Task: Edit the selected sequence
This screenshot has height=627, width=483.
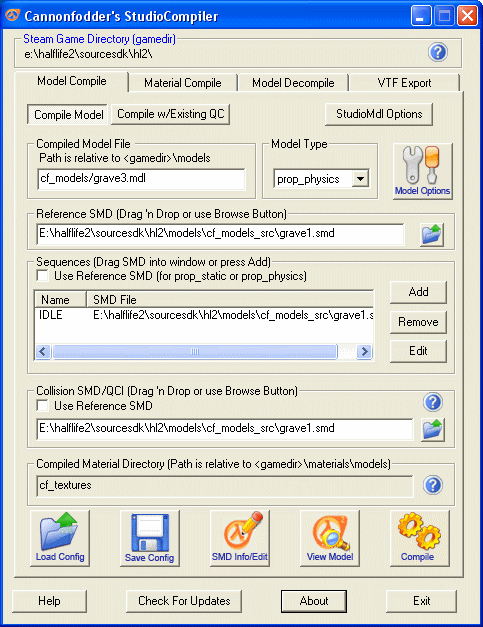Action: pyautogui.click(x=418, y=351)
